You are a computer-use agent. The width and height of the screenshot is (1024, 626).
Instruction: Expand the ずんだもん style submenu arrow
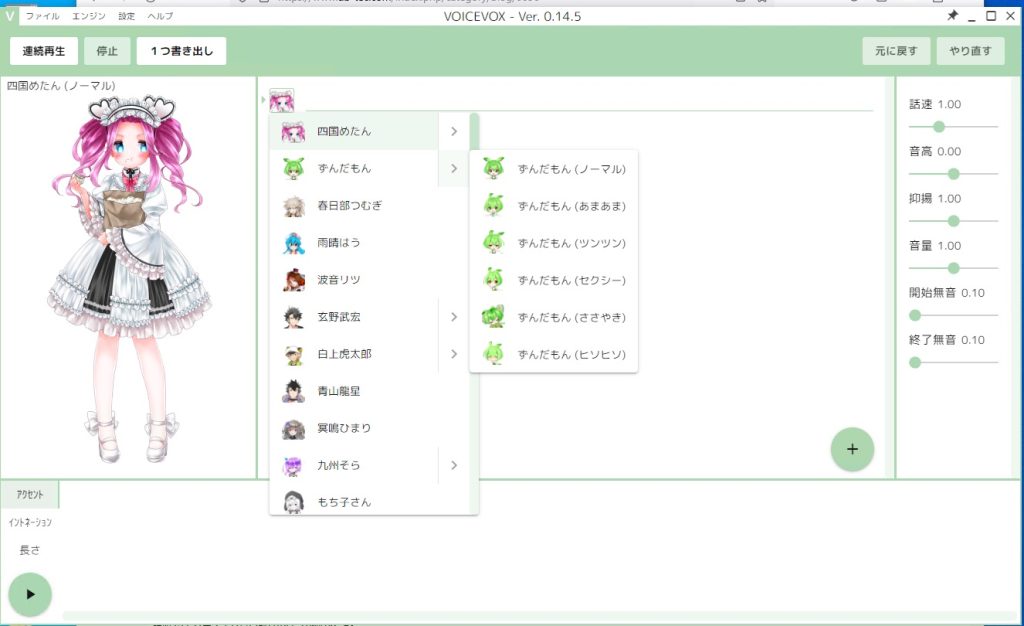(x=454, y=168)
